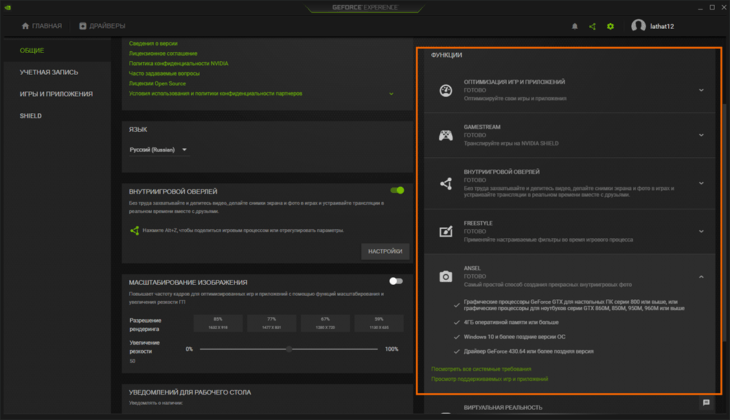
Task: Enable Масштабирование изображения toggle
Action: click(x=396, y=281)
